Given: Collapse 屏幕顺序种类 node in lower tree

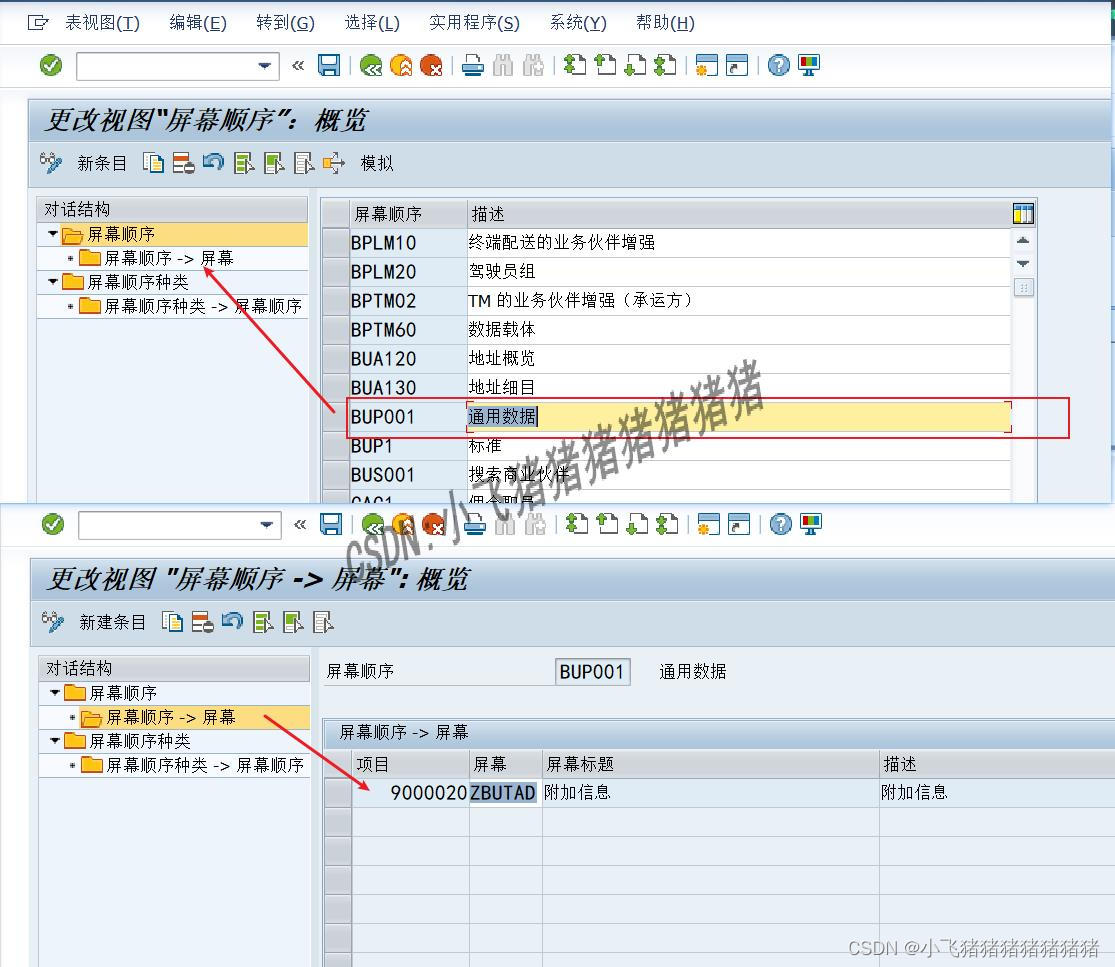Looking at the screenshot, I should coord(55,741).
